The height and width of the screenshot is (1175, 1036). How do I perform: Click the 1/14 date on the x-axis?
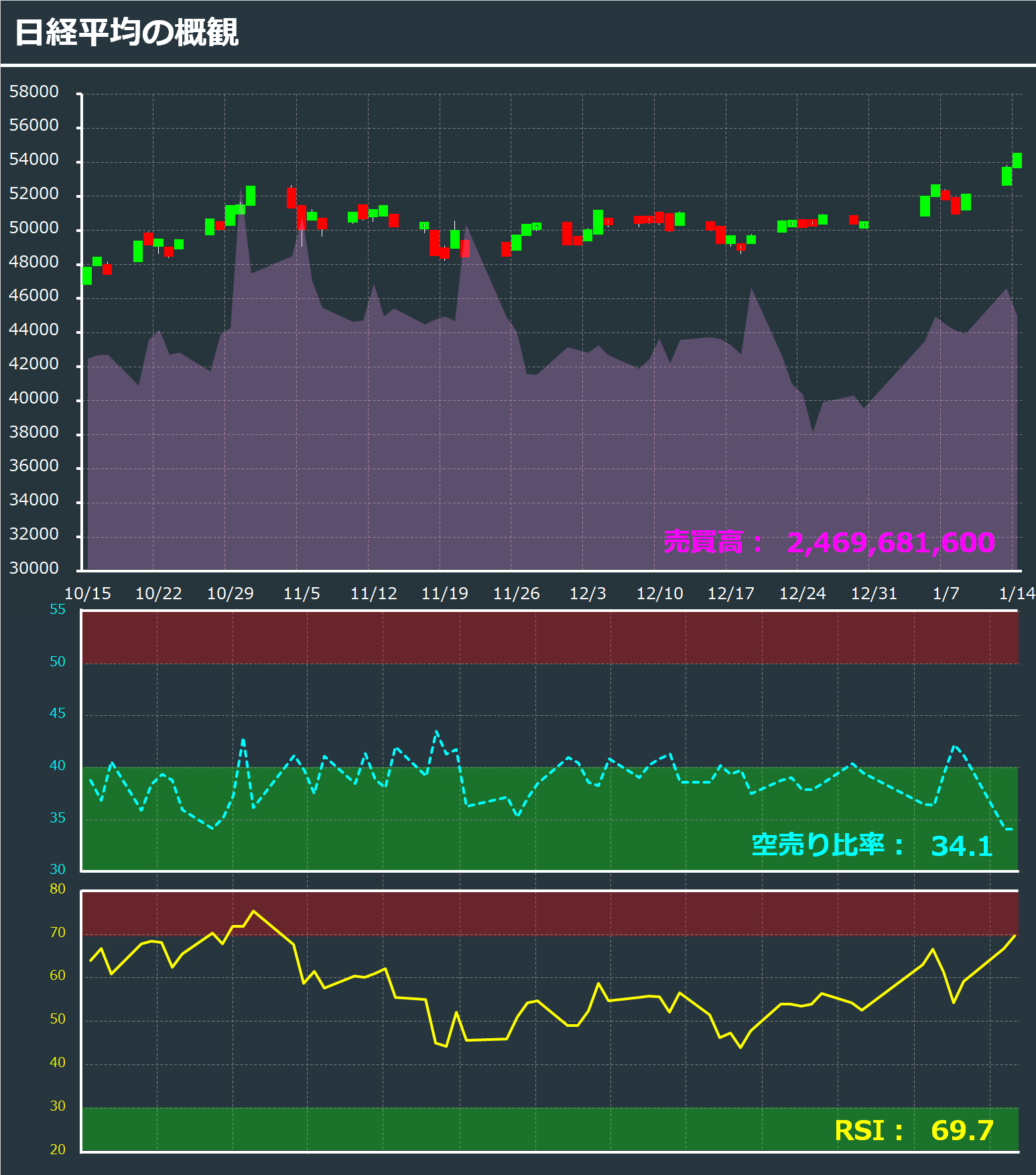tap(1016, 593)
